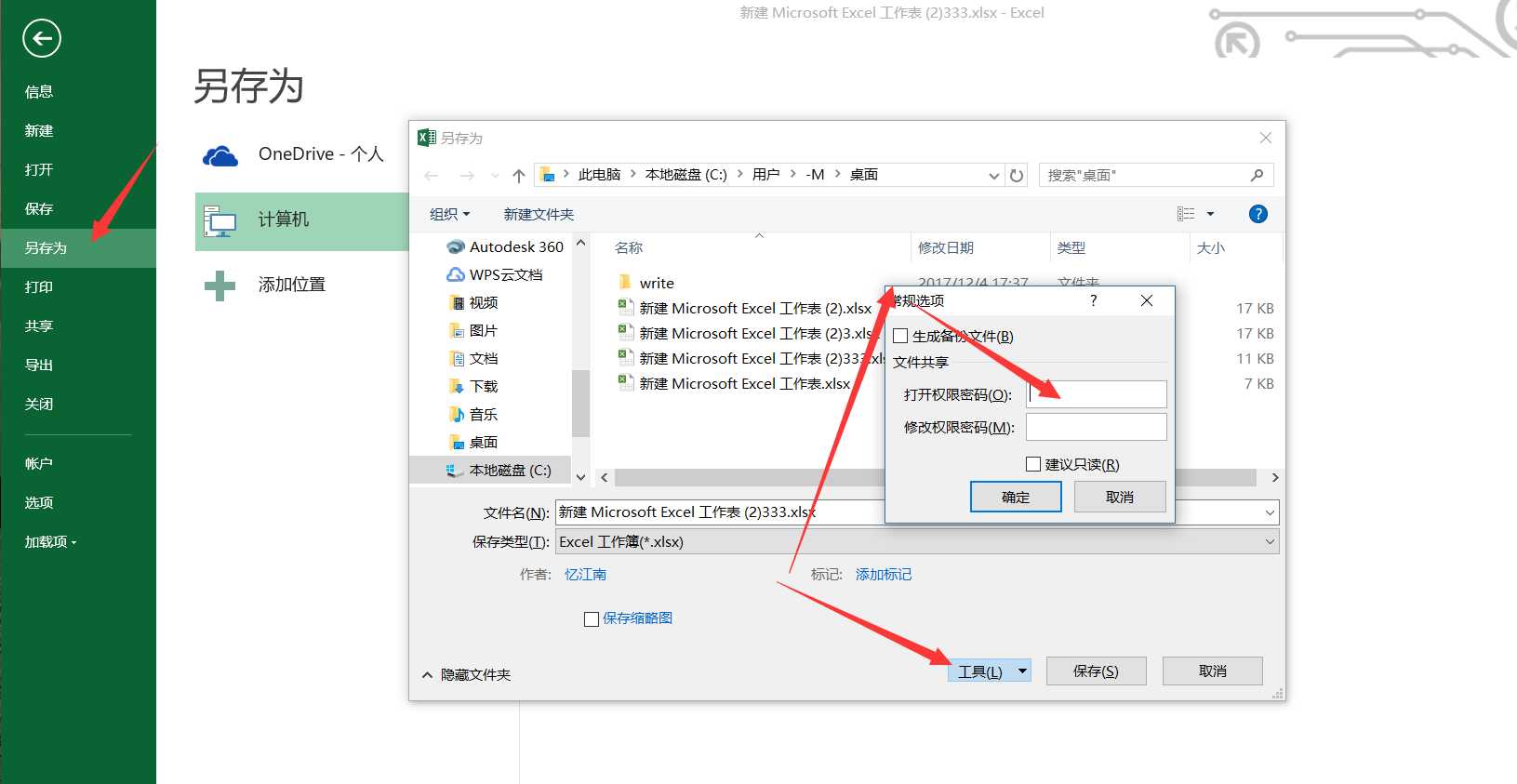This screenshot has width=1517, height=784.
Task: Click the green plus Add location icon
Action: [220, 286]
